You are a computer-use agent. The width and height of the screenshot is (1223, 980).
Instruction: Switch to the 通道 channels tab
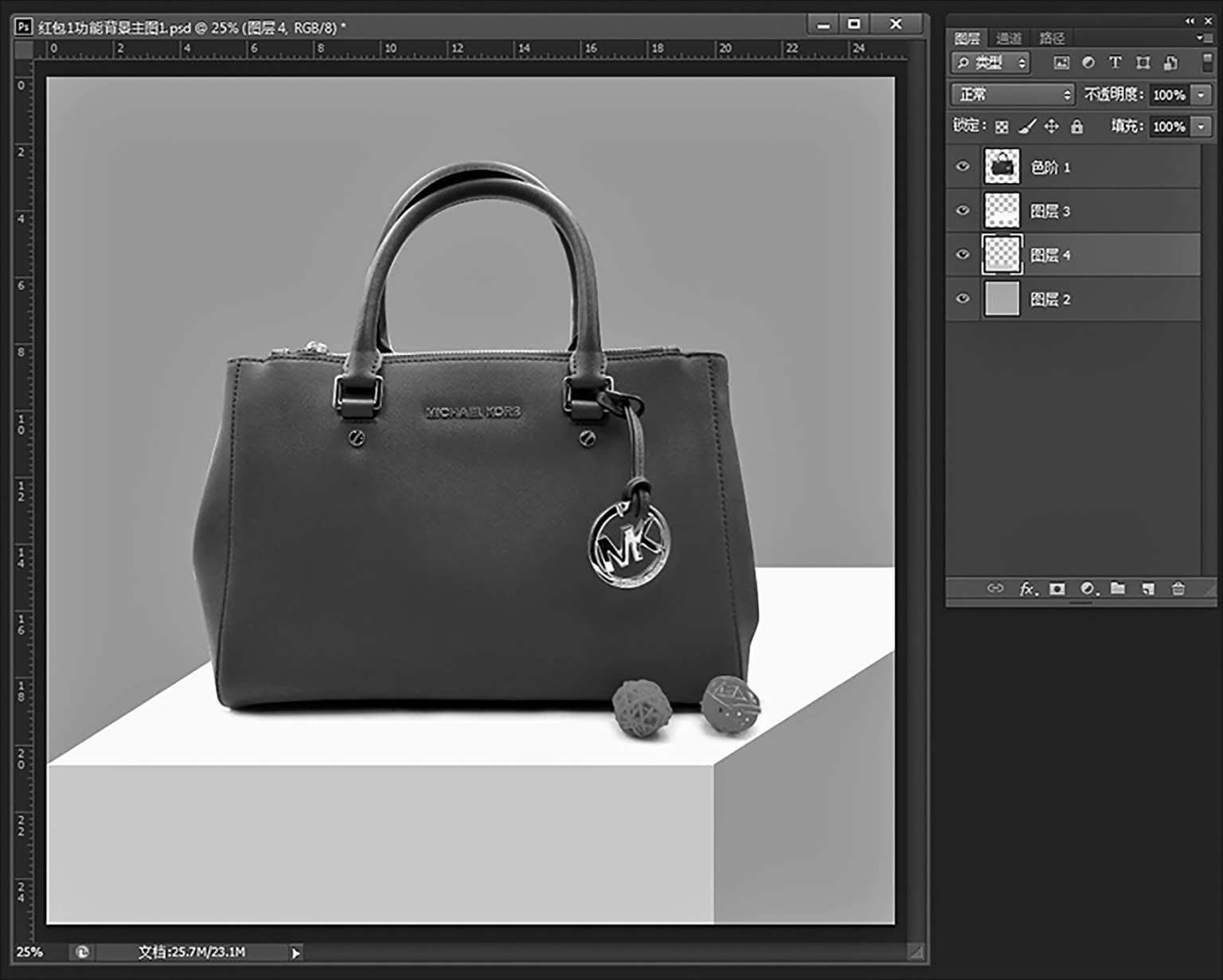[x=1009, y=38]
